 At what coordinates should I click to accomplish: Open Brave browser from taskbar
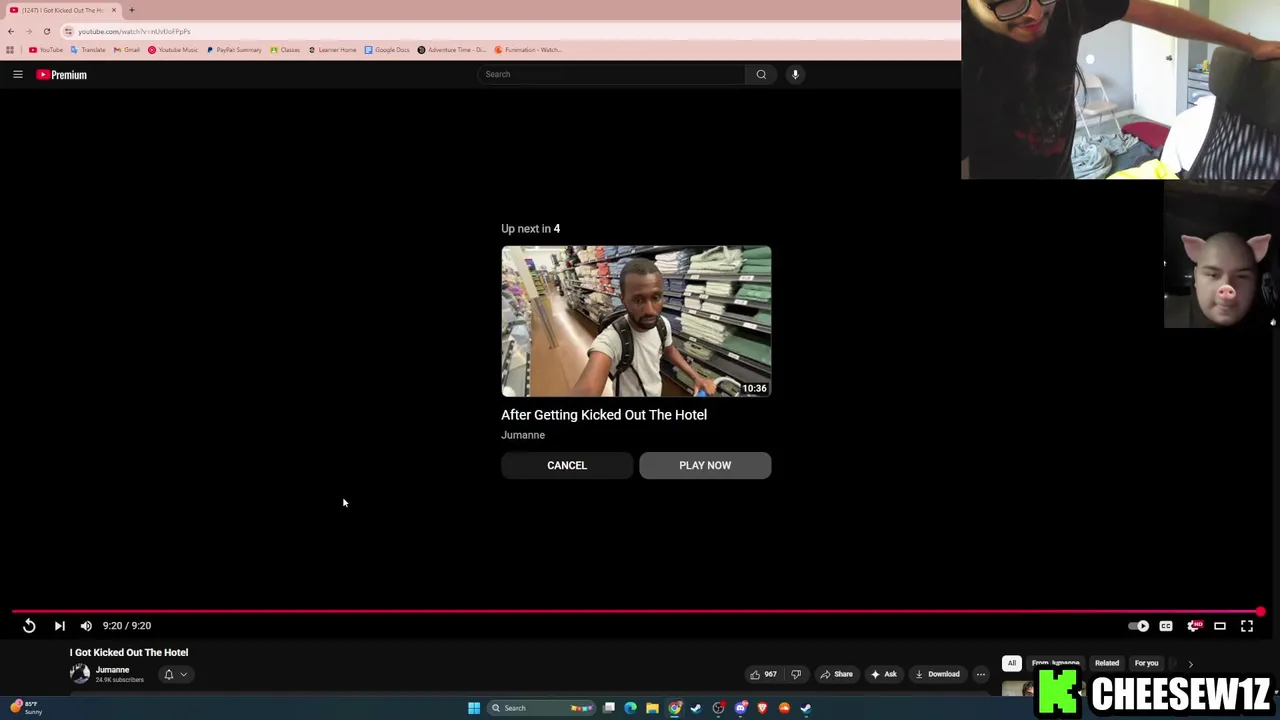pyautogui.click(x=762, y=708)
